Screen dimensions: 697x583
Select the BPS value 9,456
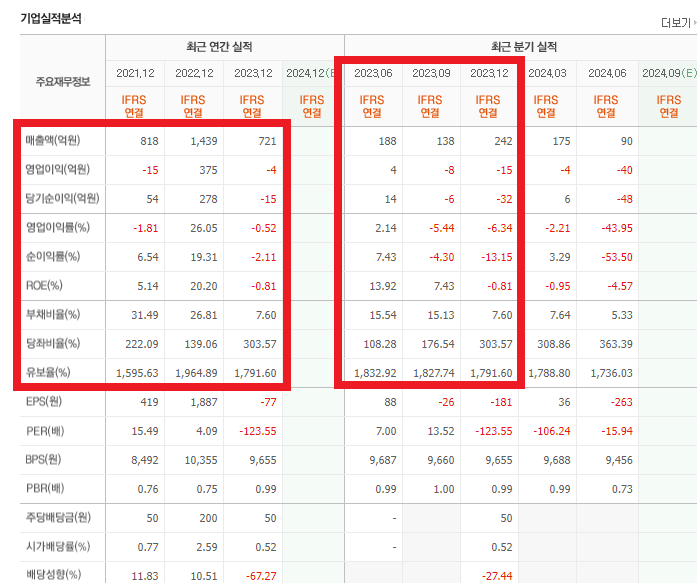(619, 460)
